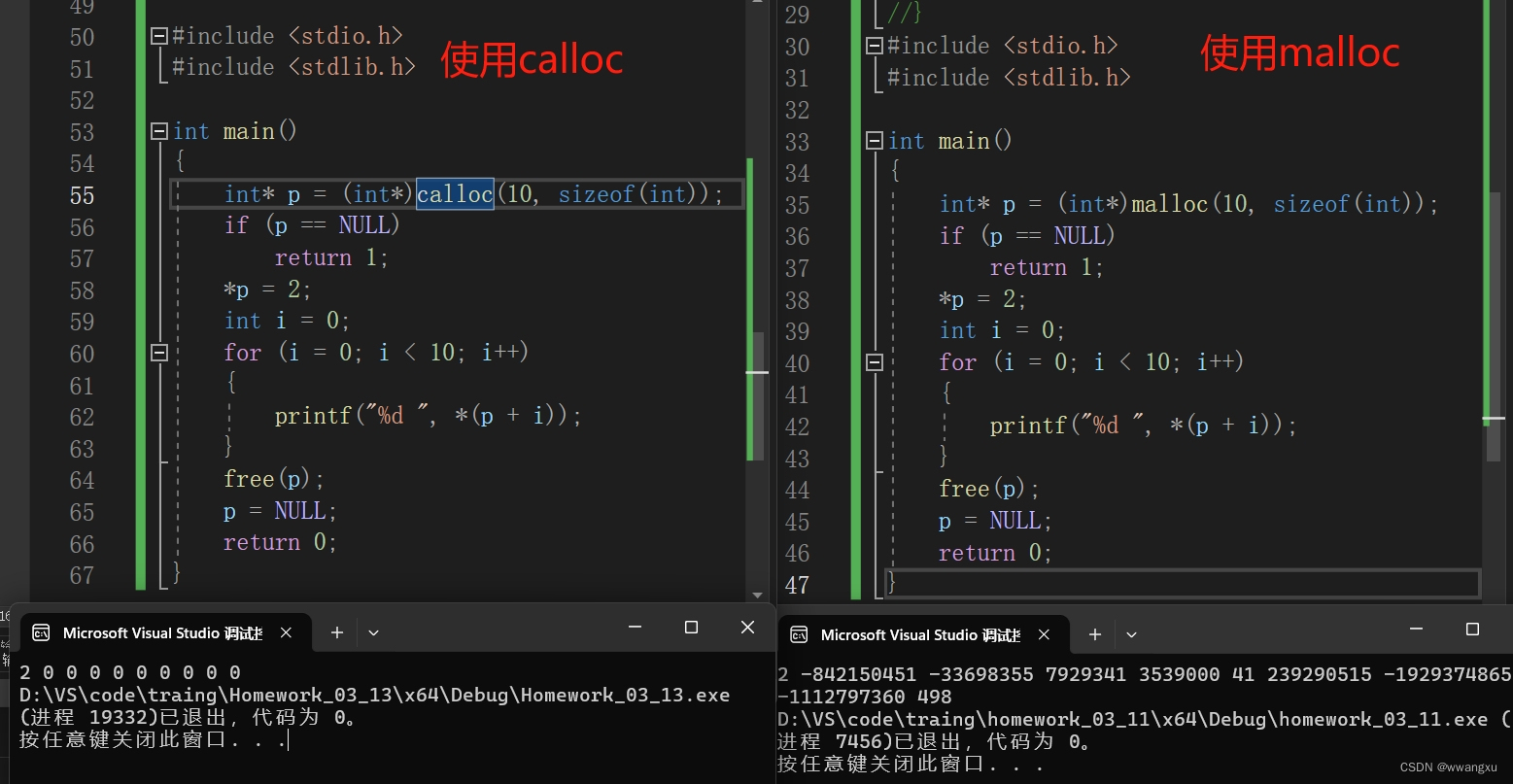This screenshot has height=784, width=1513.
Task: Click the console icon in left terminal tab
Action: (41, 632)
